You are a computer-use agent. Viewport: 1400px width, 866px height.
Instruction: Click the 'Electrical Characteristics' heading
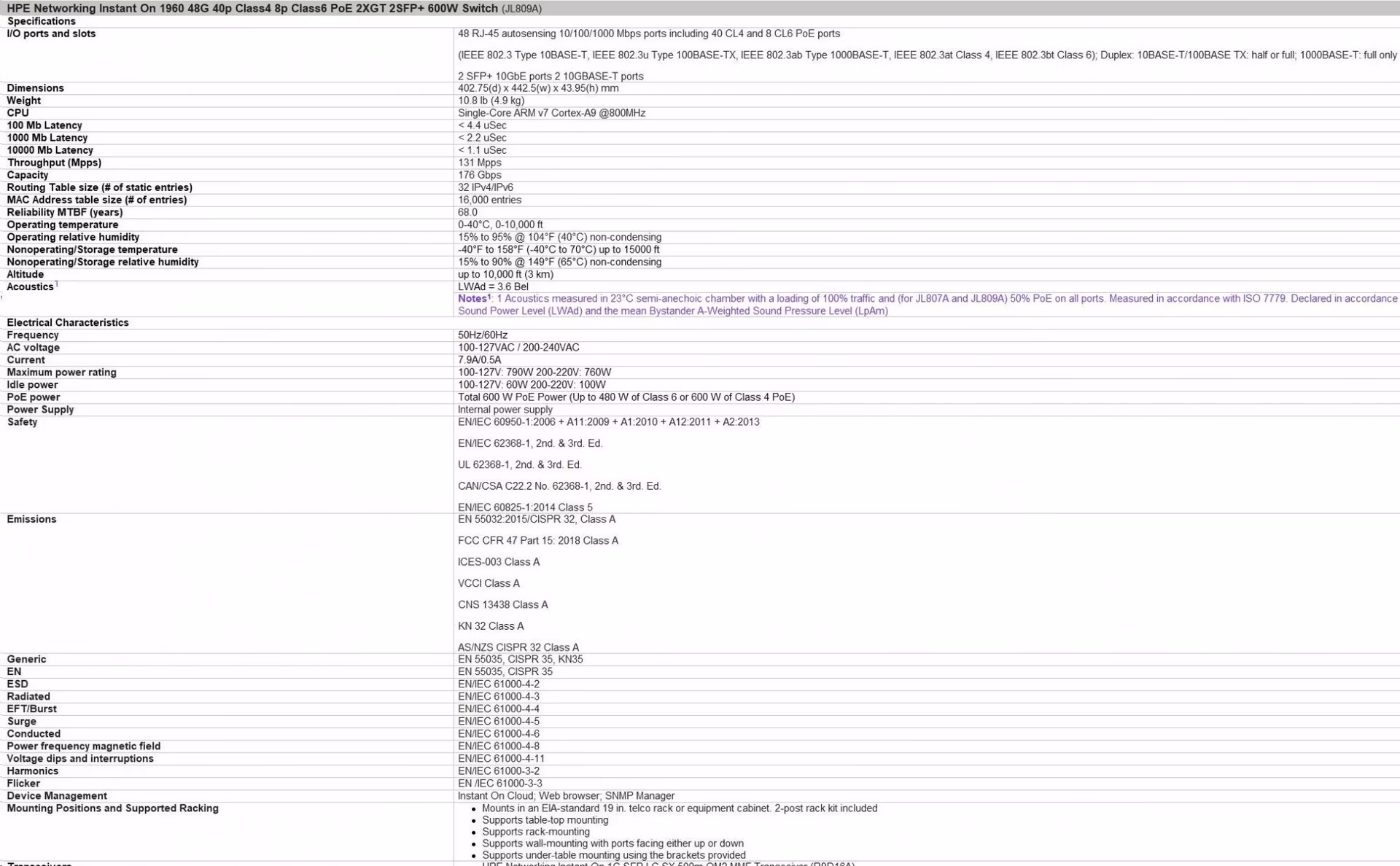click(68, 322)
